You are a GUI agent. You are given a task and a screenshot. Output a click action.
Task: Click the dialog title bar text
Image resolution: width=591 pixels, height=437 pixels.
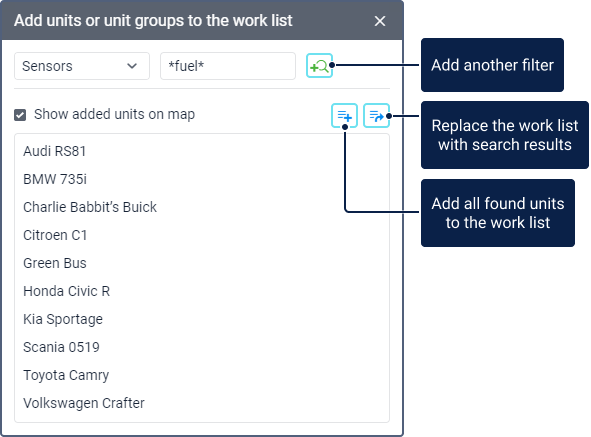pyautogui.click(x=153, y=21)
